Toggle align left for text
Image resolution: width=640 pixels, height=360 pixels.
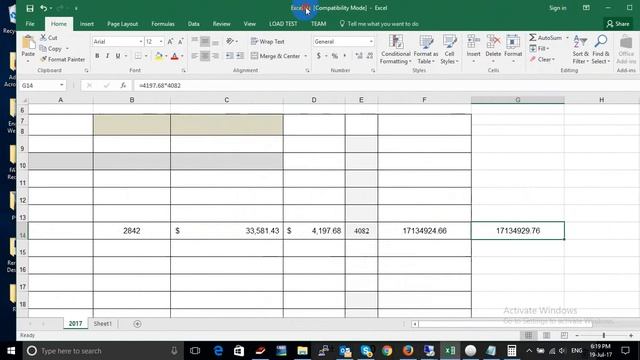point(195,56)
